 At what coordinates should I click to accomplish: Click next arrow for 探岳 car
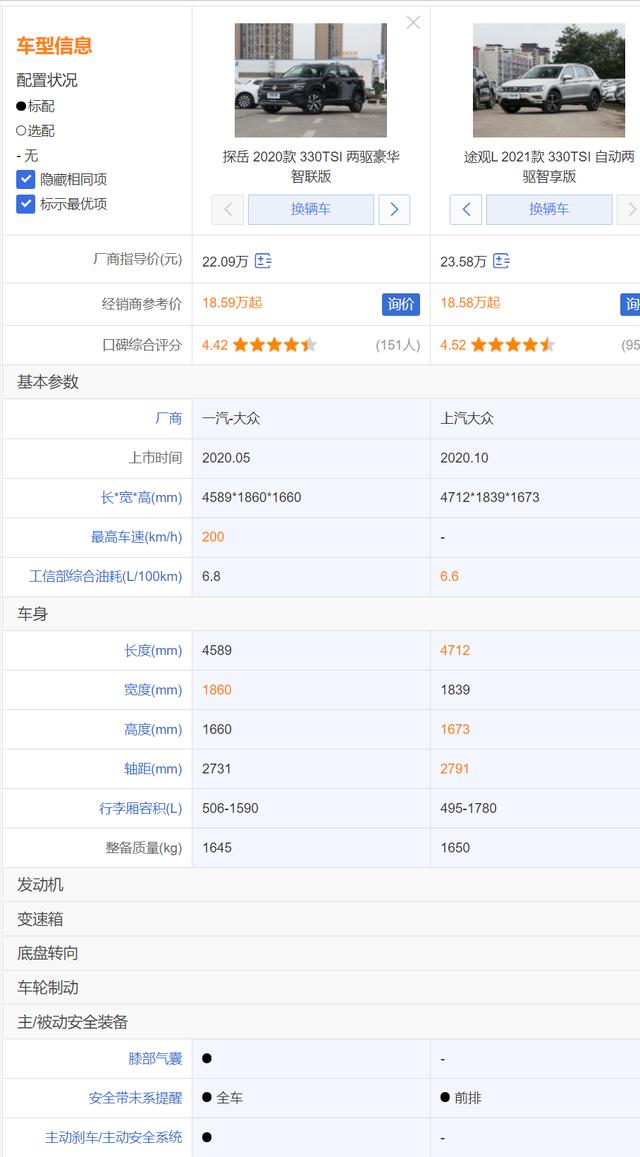point(394,210)
